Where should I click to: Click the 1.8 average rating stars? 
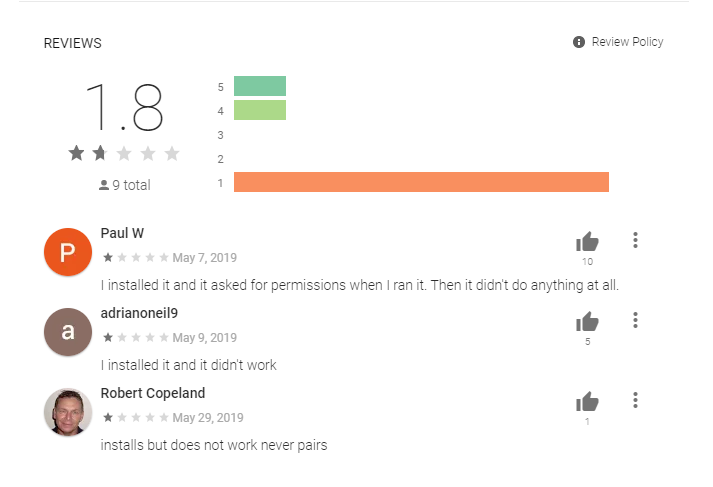click(x=124, y=153)
